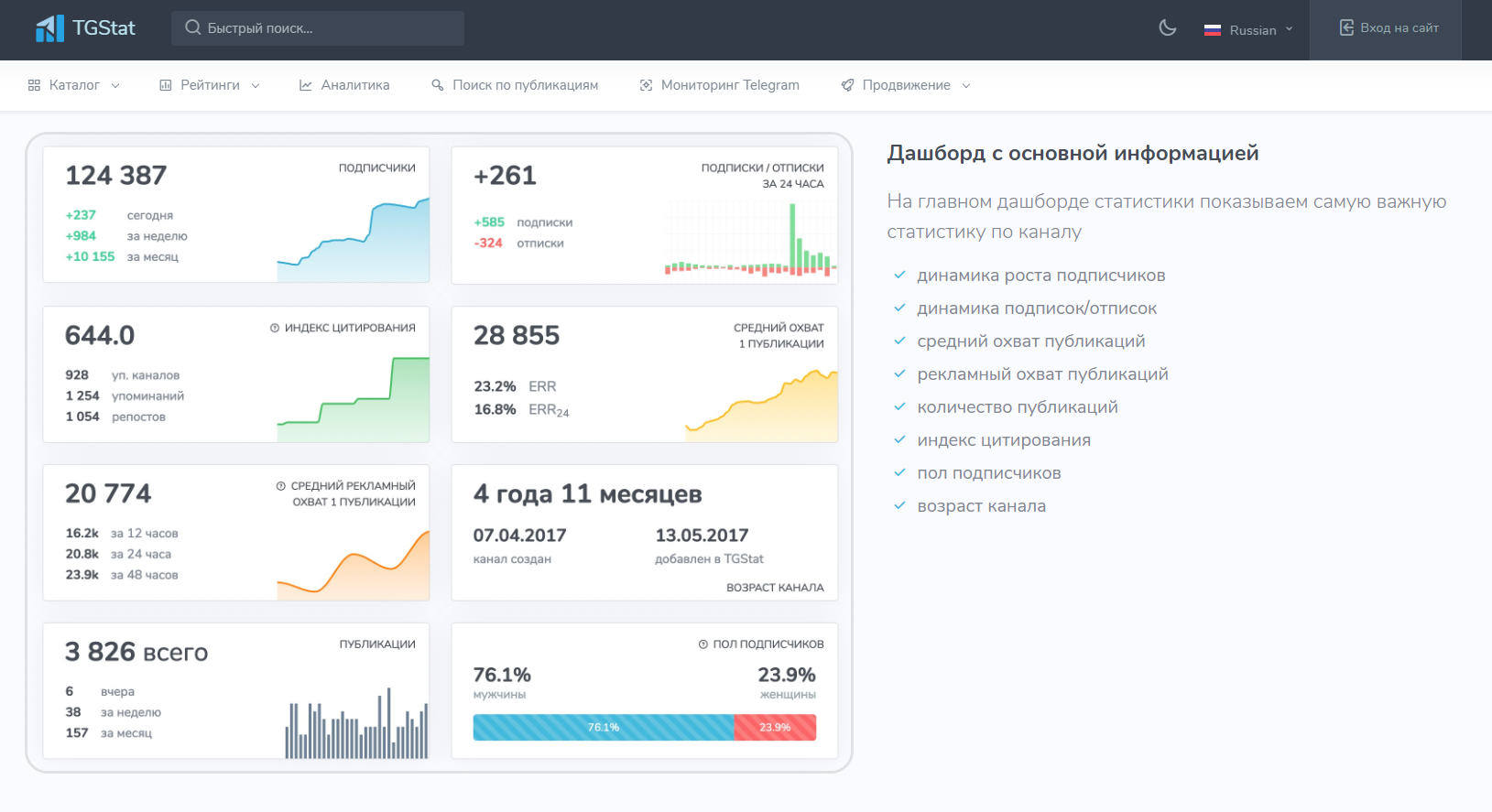Viewport: 1492px width, 812px height.
Task: Click the info icon beside СРЕДНИЙ РЕКЛАМНЫЙ ОХВАТ
Action: coord(281,486)
